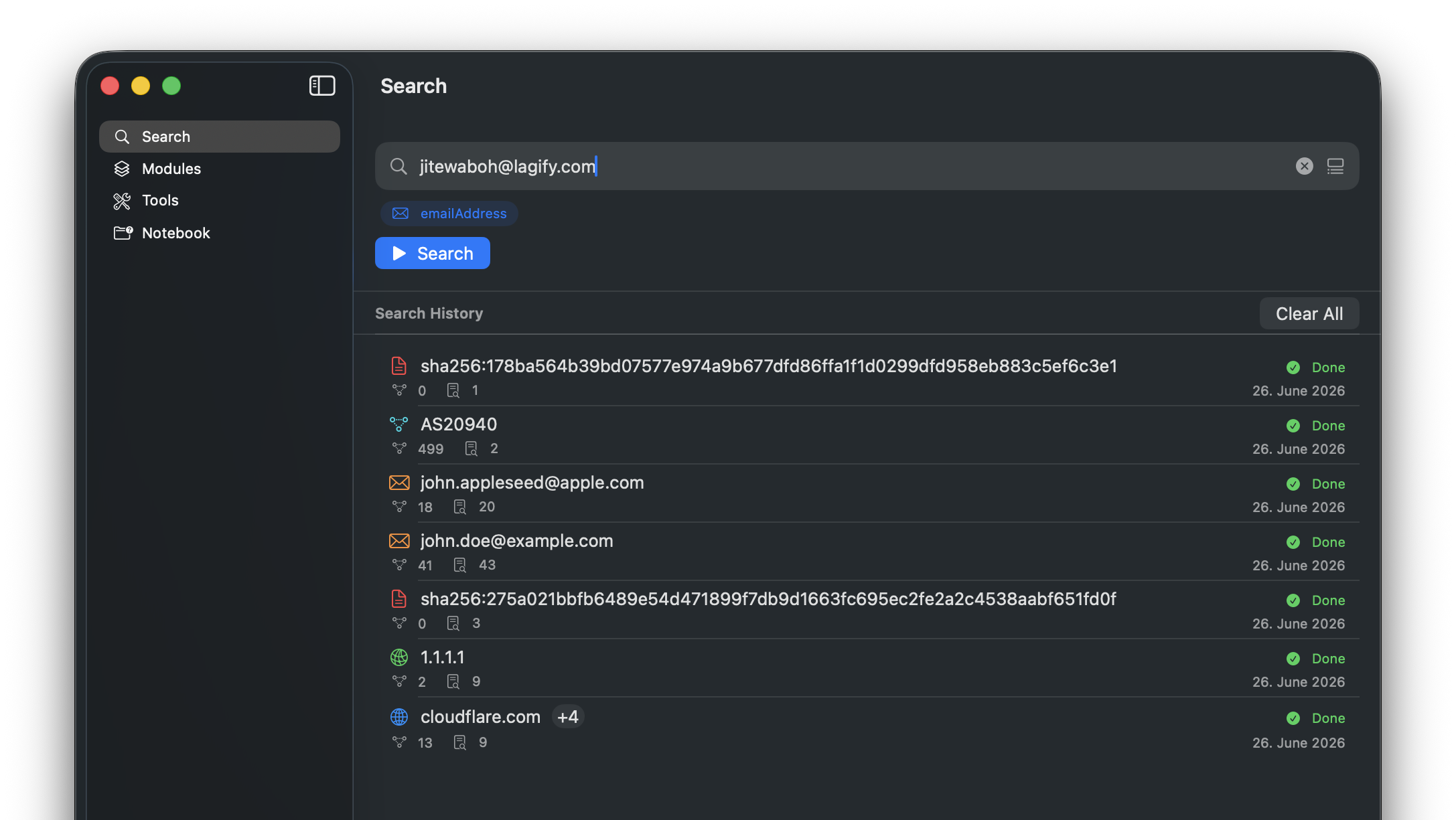Expand the +4 badge on cloudflare.com

pos(568,717)
